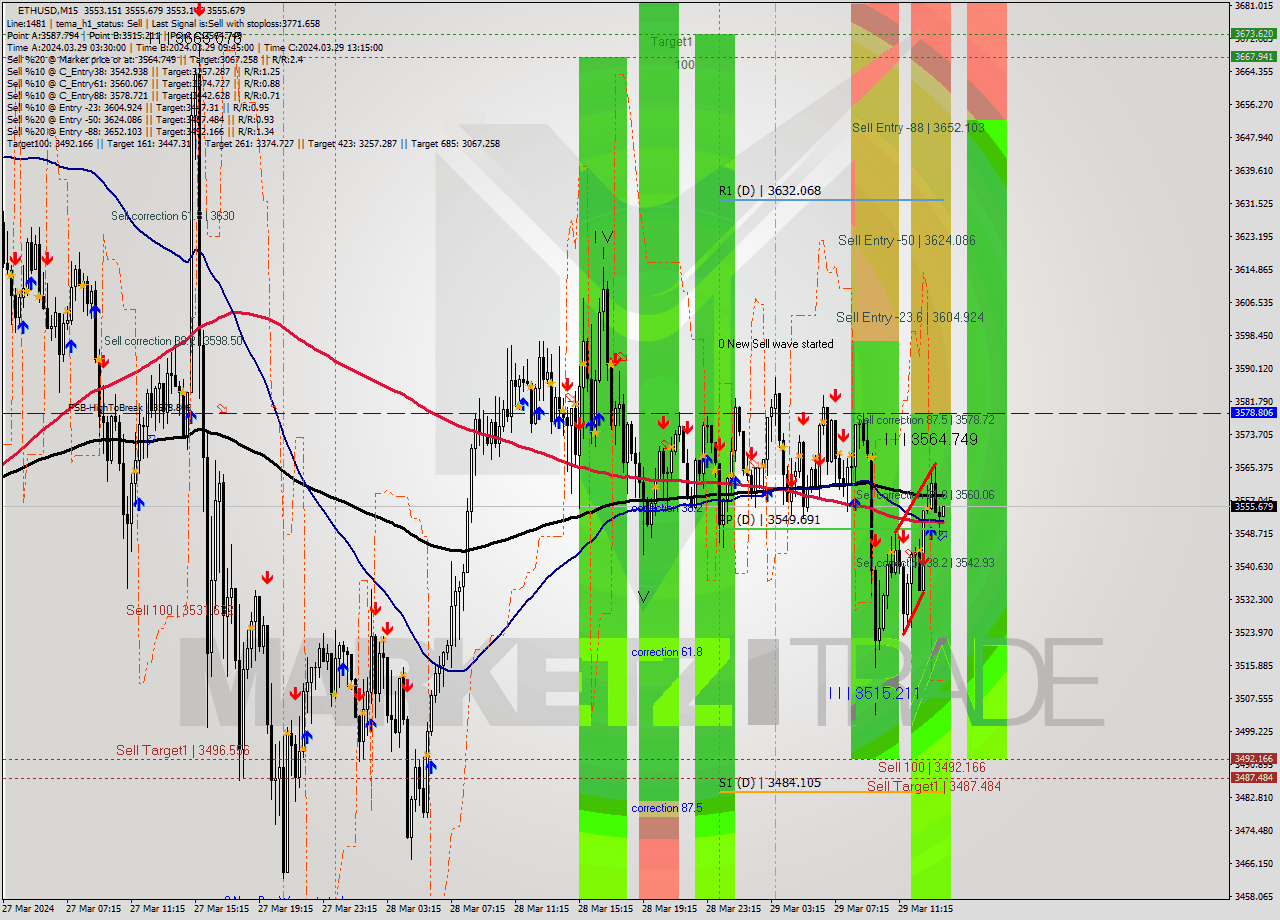Click the 'Sell Entry -50 | 3624.086' label
1280x920 pixels.
tap(907, 240)
